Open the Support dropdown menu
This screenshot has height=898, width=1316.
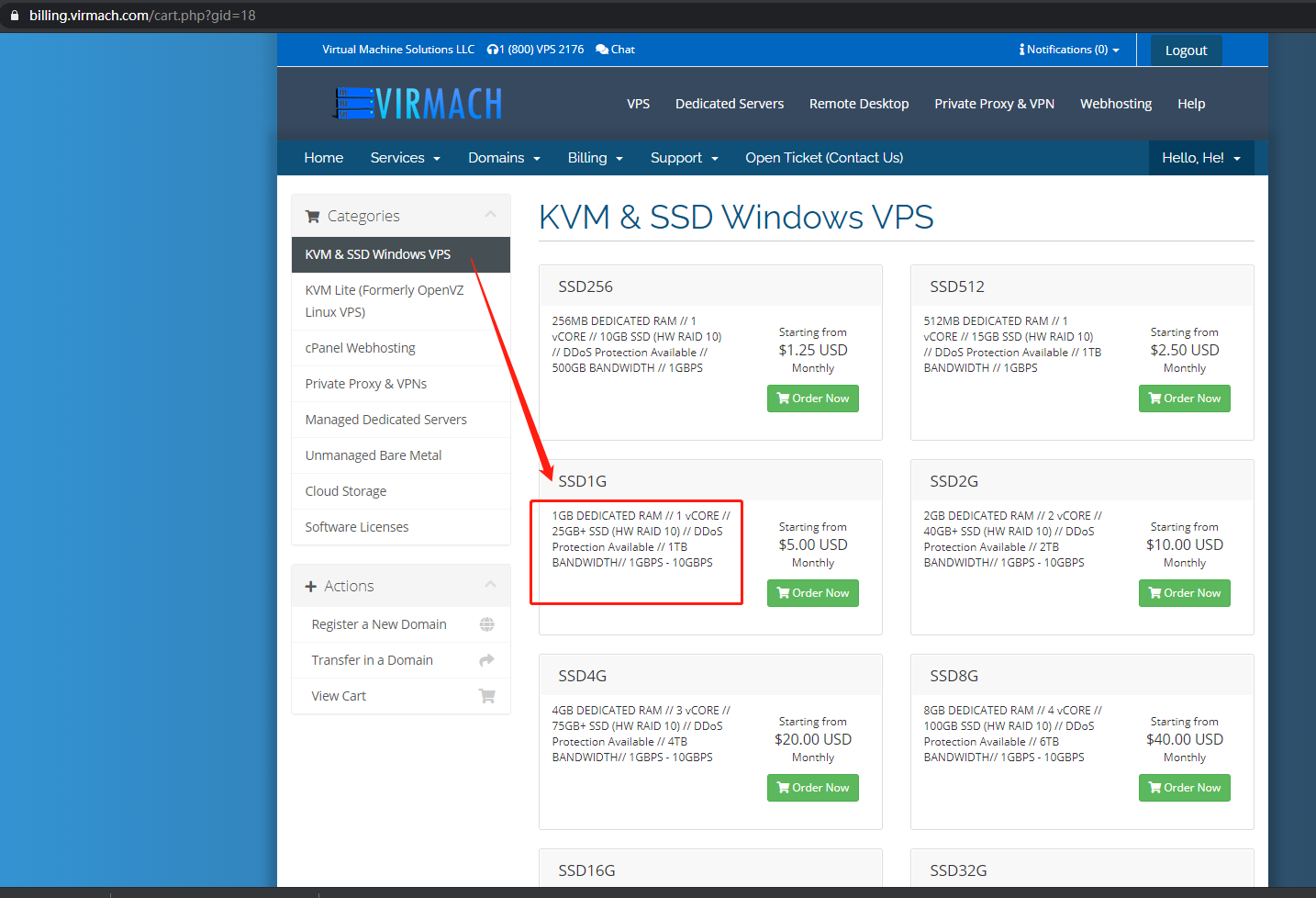coord(684,158)
